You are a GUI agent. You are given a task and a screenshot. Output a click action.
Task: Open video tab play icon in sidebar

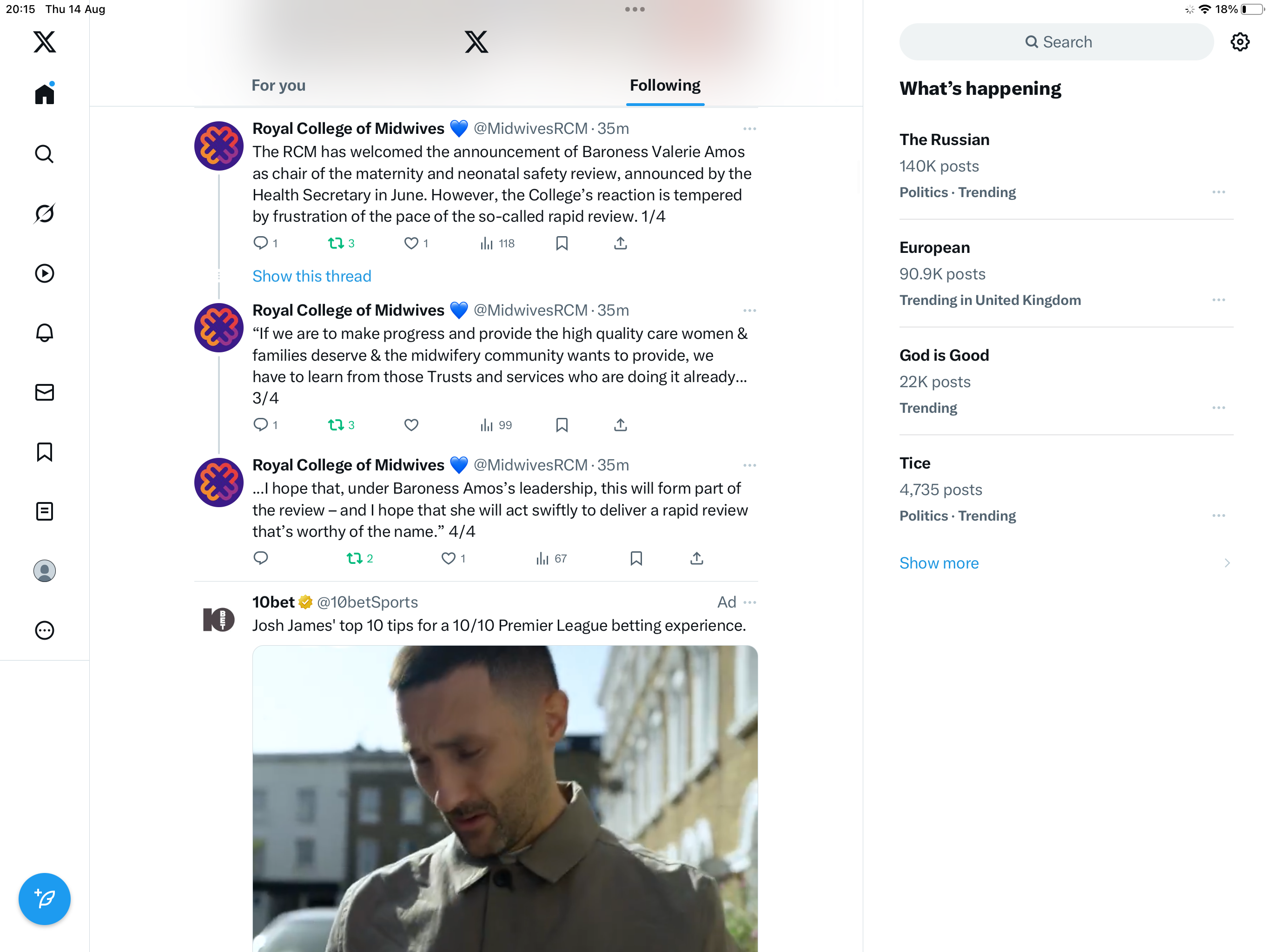[x=44, y=273]
